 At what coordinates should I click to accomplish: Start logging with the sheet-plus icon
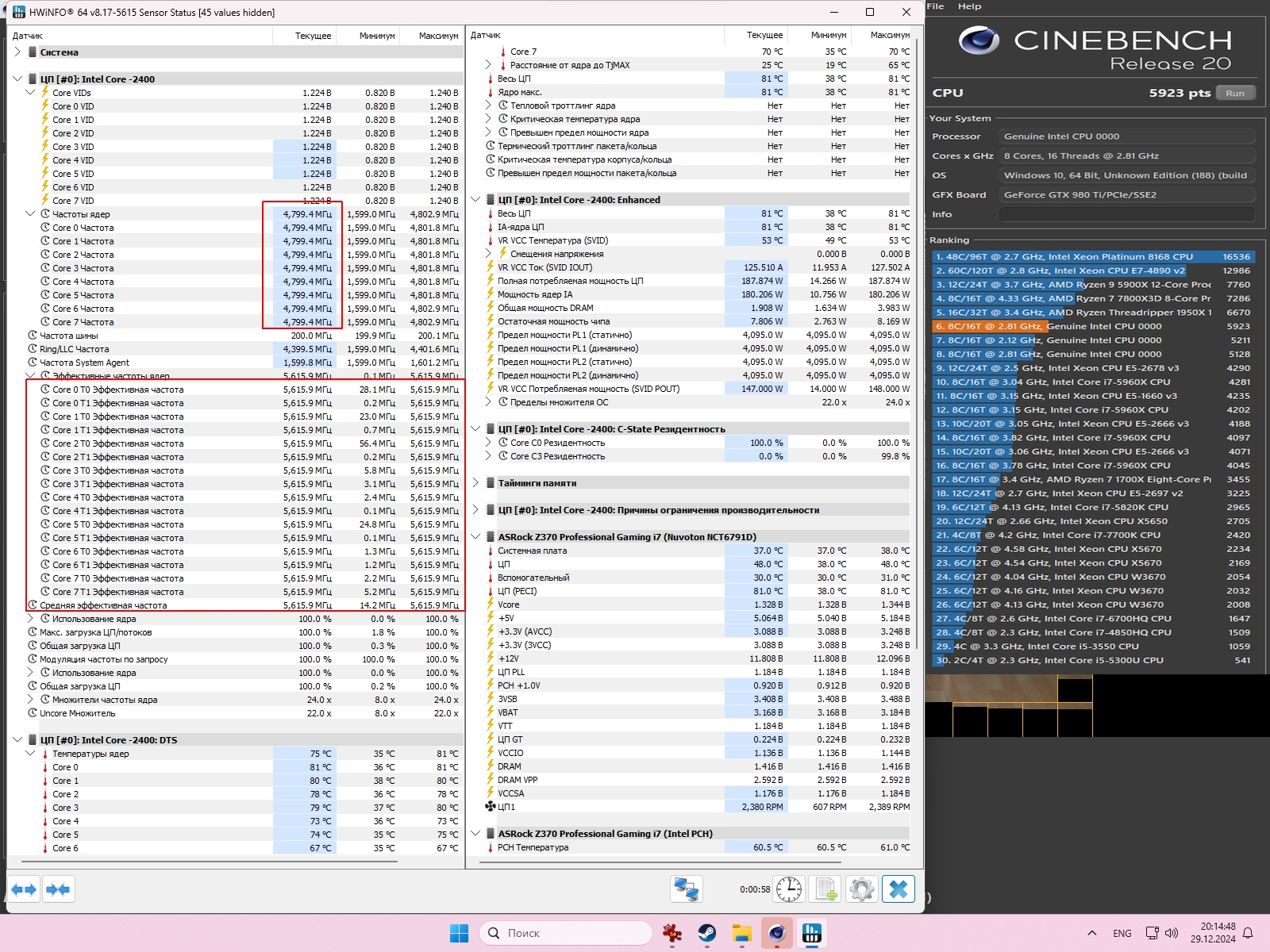[825, 889]
